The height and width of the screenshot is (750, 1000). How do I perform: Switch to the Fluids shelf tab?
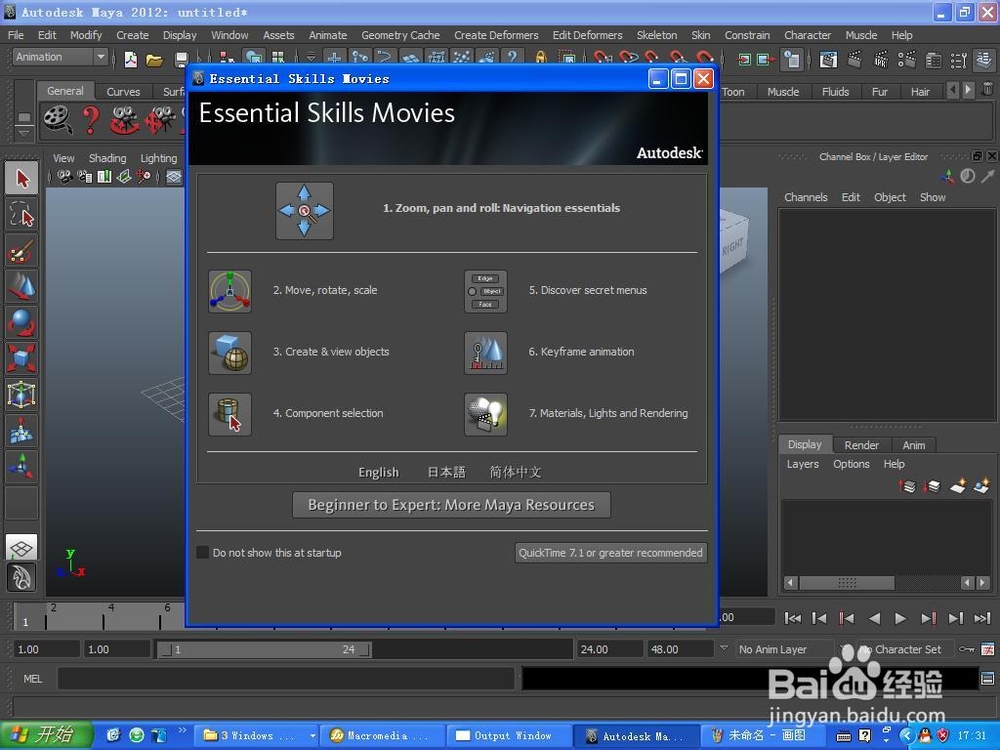[835, 92]
